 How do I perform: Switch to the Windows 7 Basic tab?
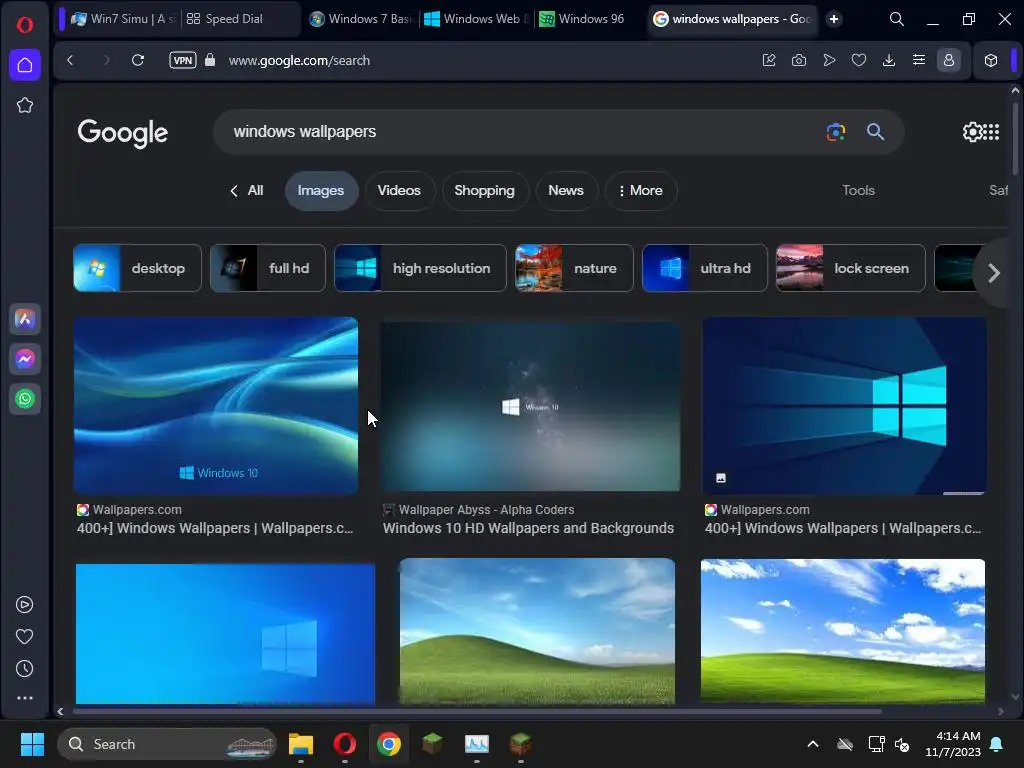360,19
